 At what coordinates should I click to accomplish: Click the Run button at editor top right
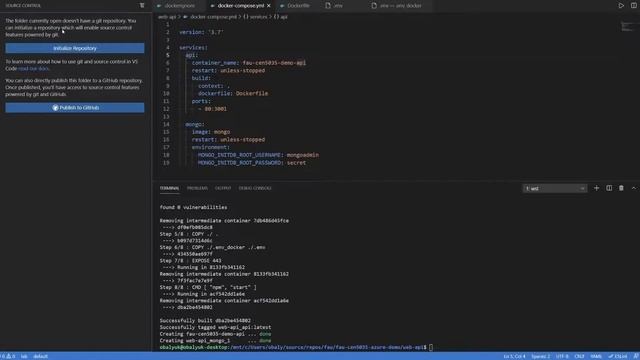coord(621,6)
